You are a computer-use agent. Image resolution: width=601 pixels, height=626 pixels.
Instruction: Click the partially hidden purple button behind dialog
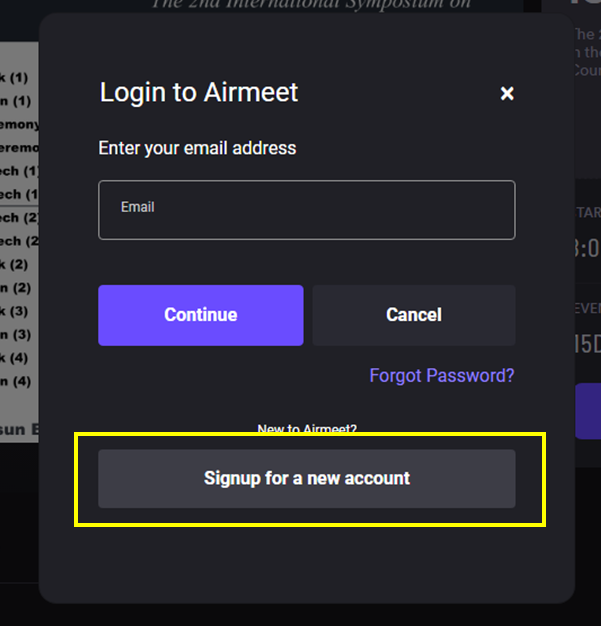click(x=588, y=411)
